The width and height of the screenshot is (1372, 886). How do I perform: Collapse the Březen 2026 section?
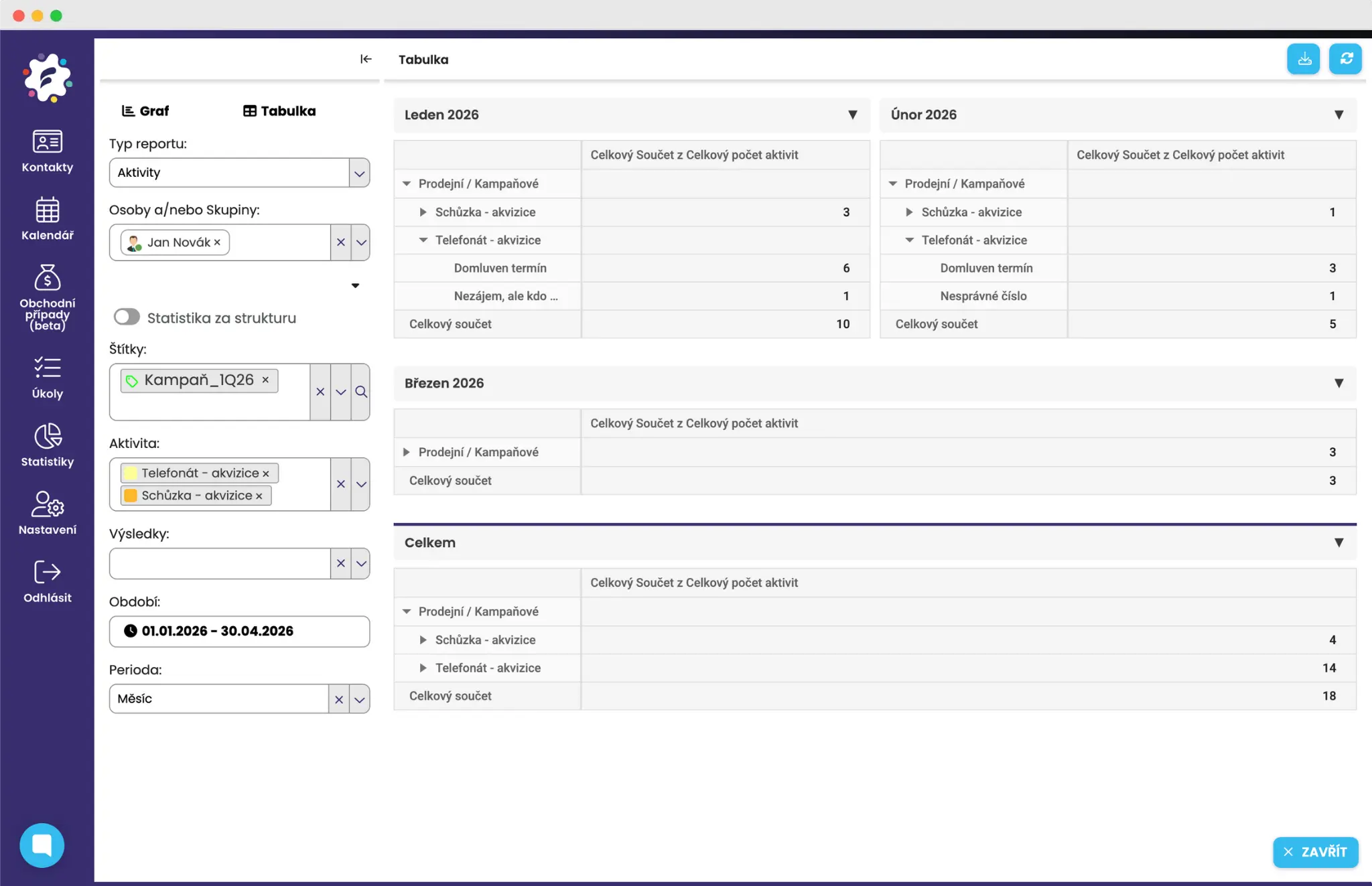[x=1338, y=383]
